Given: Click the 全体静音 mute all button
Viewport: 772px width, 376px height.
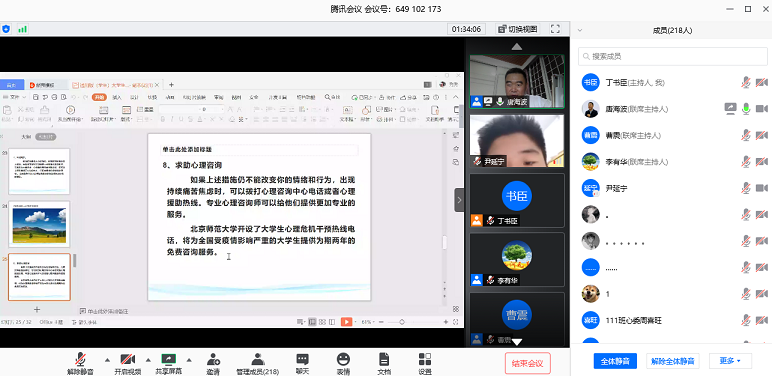Looking at the screenshot, I should (x=615, y=361).
